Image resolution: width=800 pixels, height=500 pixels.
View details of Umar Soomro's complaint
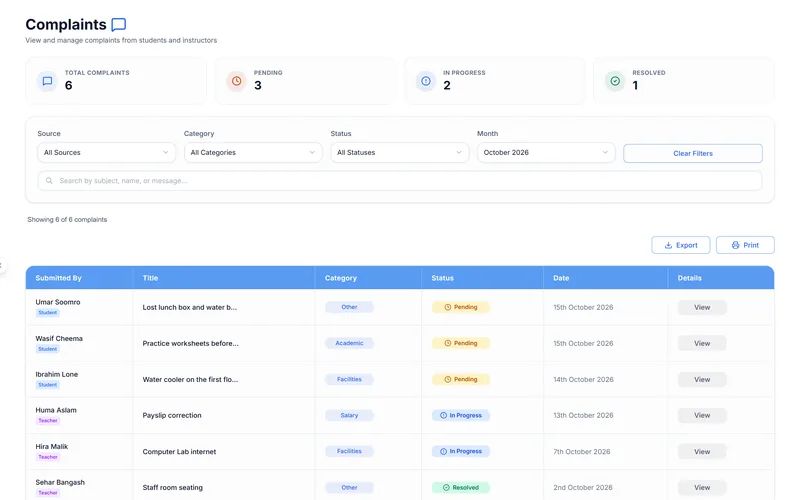pos(702,307)
